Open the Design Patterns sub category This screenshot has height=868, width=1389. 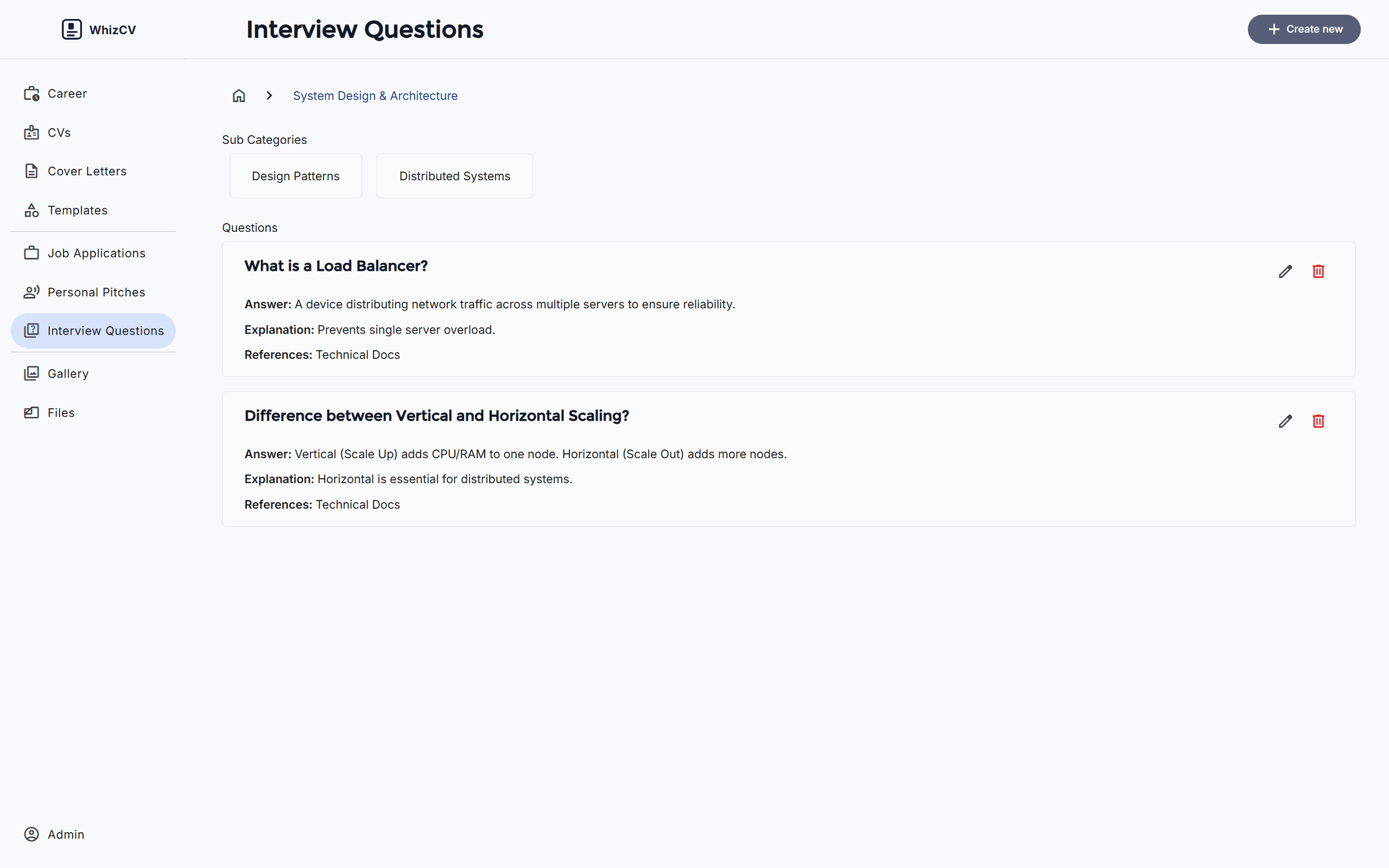296,176
